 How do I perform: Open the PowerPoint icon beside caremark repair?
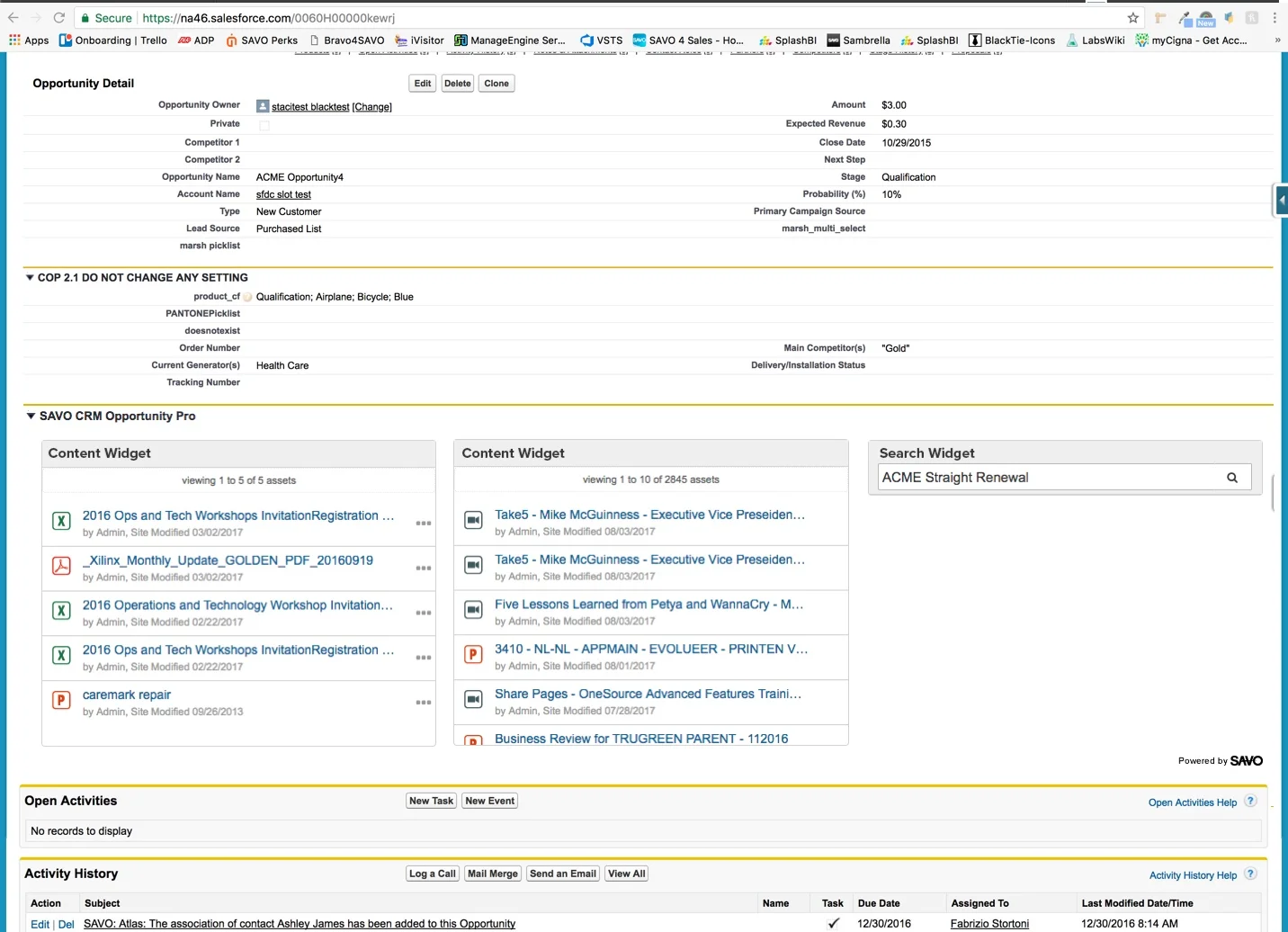61,700
